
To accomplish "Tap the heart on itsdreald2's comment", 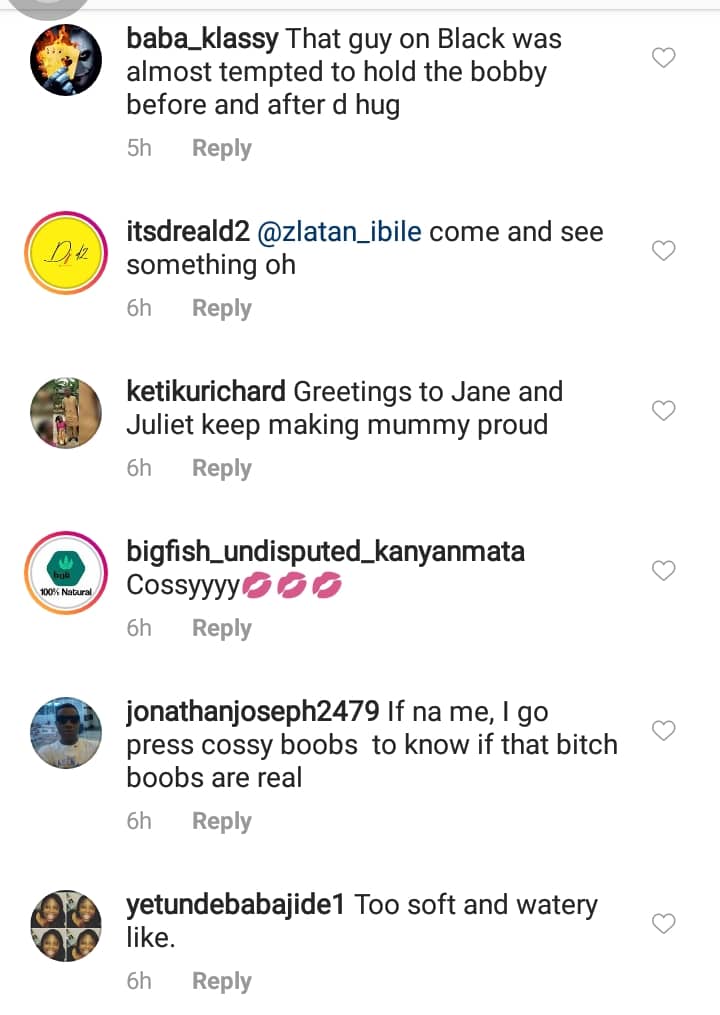I will 664,250.
